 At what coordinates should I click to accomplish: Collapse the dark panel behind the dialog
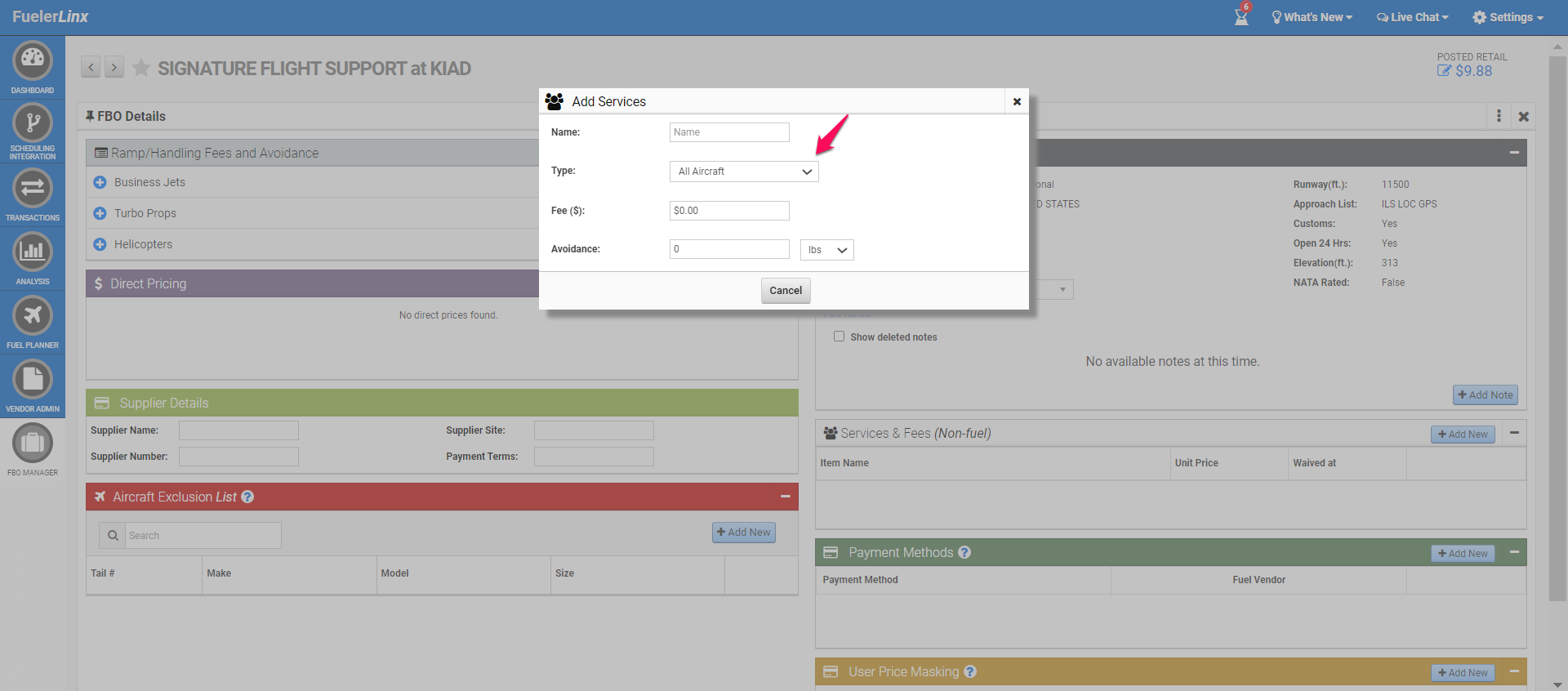[x=1514, y=153]
